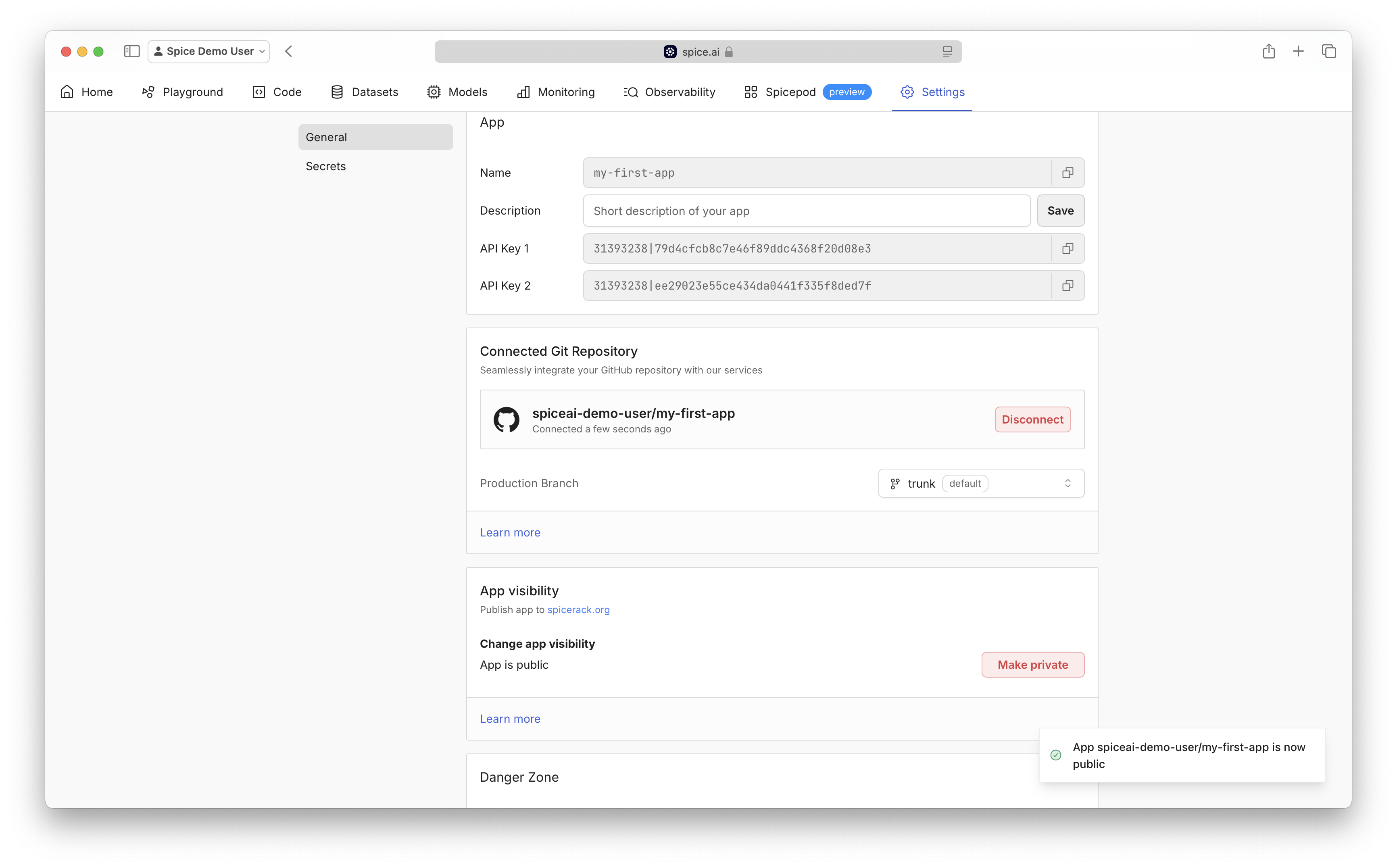Go to the Home tab
This screenshot has width=1397, height=868.
click(87, 92)
